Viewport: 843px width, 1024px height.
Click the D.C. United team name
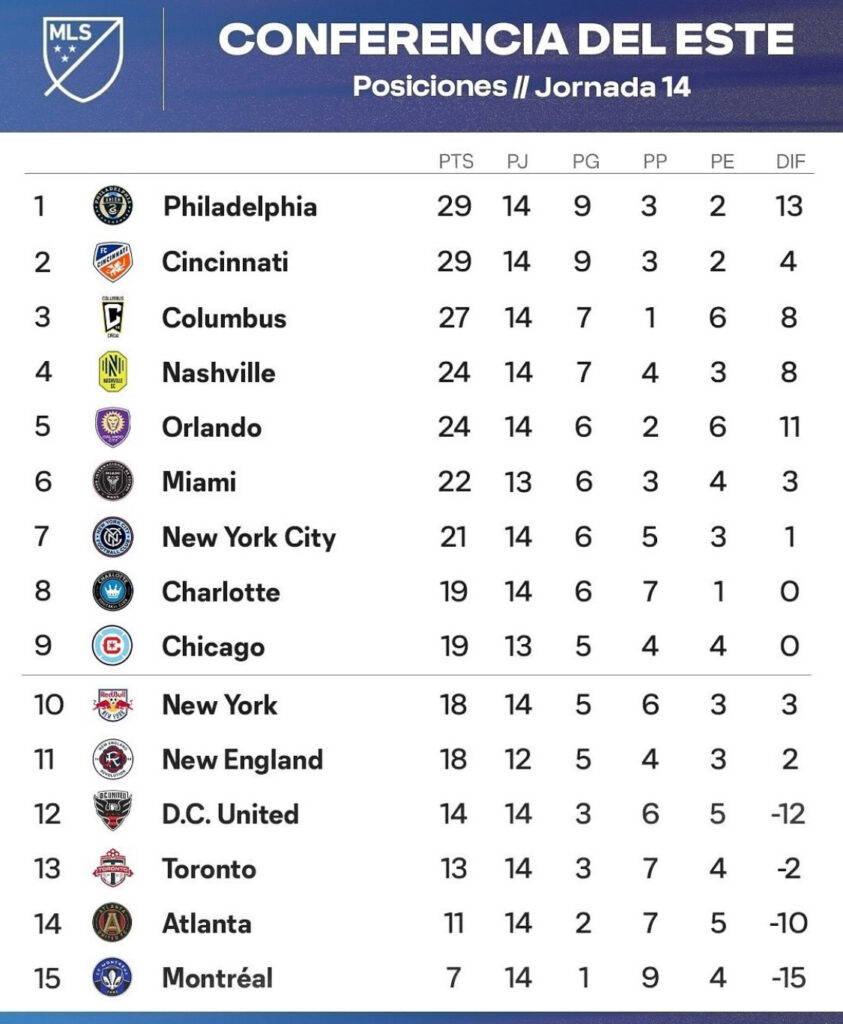(x=231, y=814)
